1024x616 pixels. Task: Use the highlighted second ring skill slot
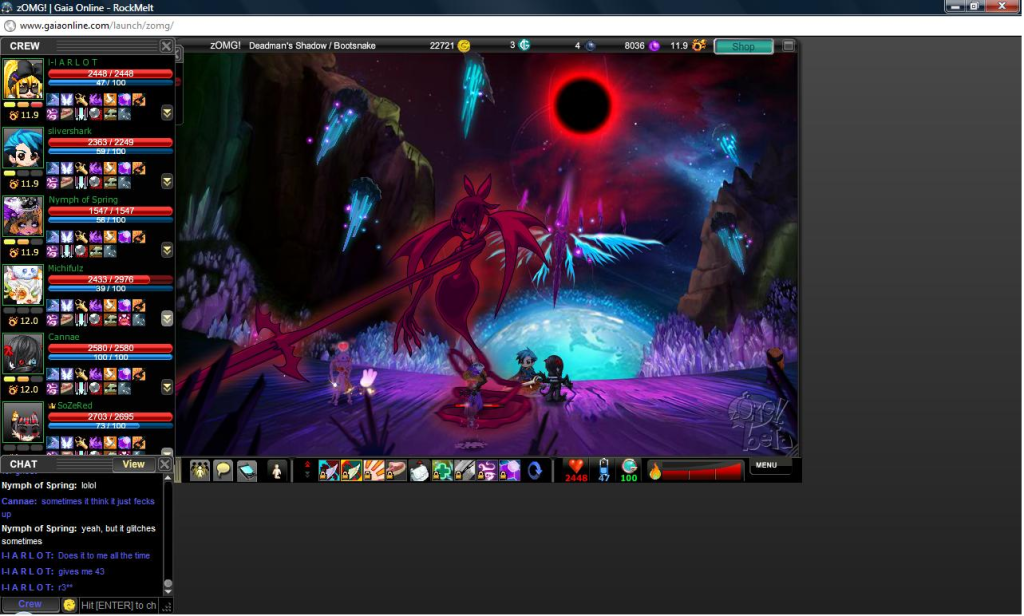(x=351, y=470)
